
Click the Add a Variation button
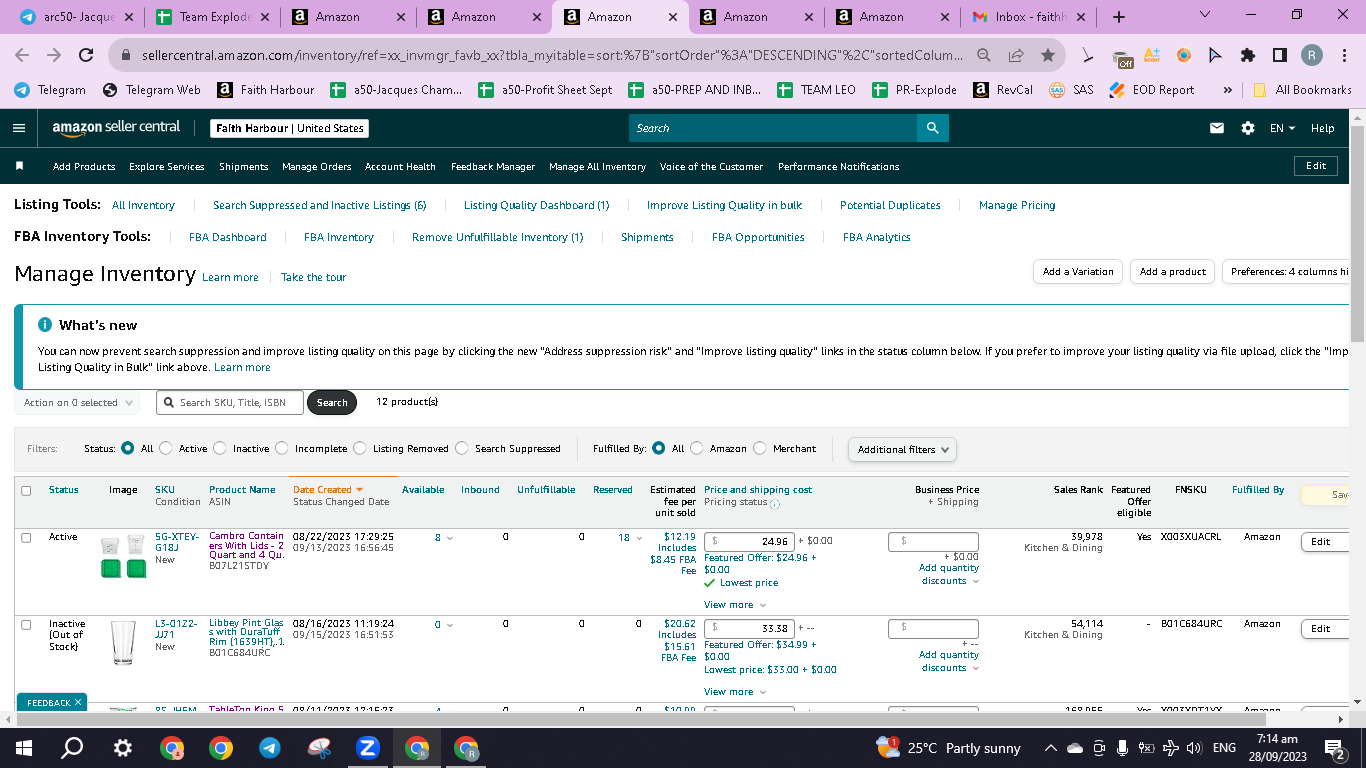tap(1078, 272)
